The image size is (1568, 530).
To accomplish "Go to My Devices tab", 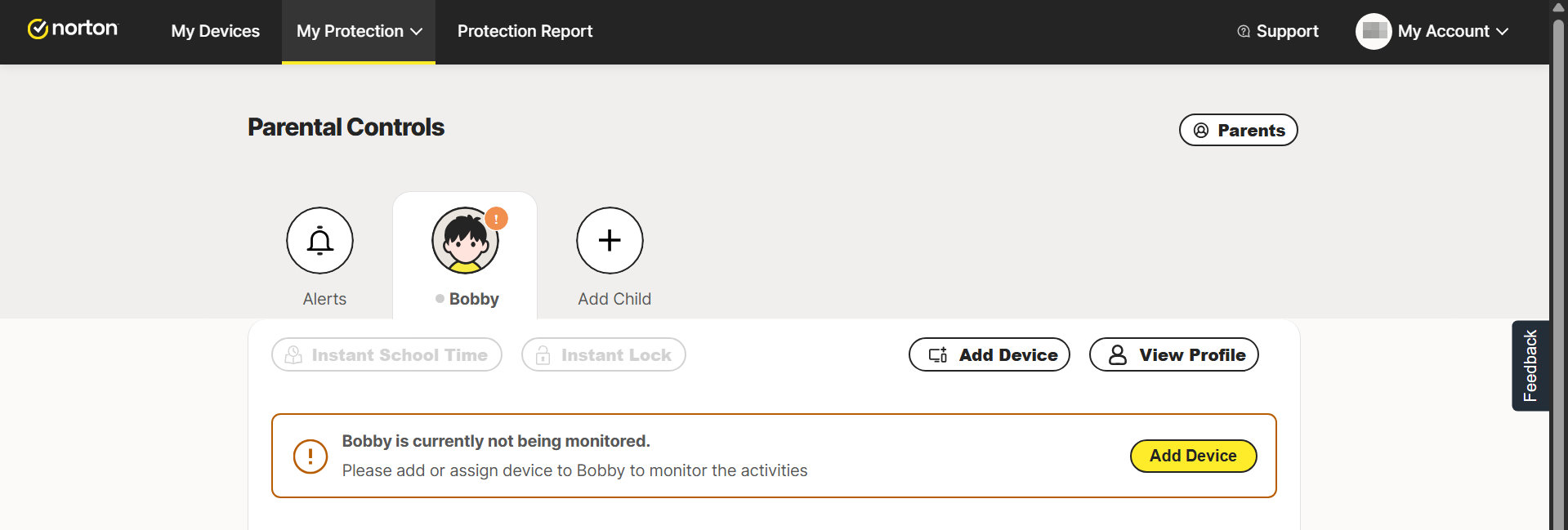I will [x=215, y=31].
